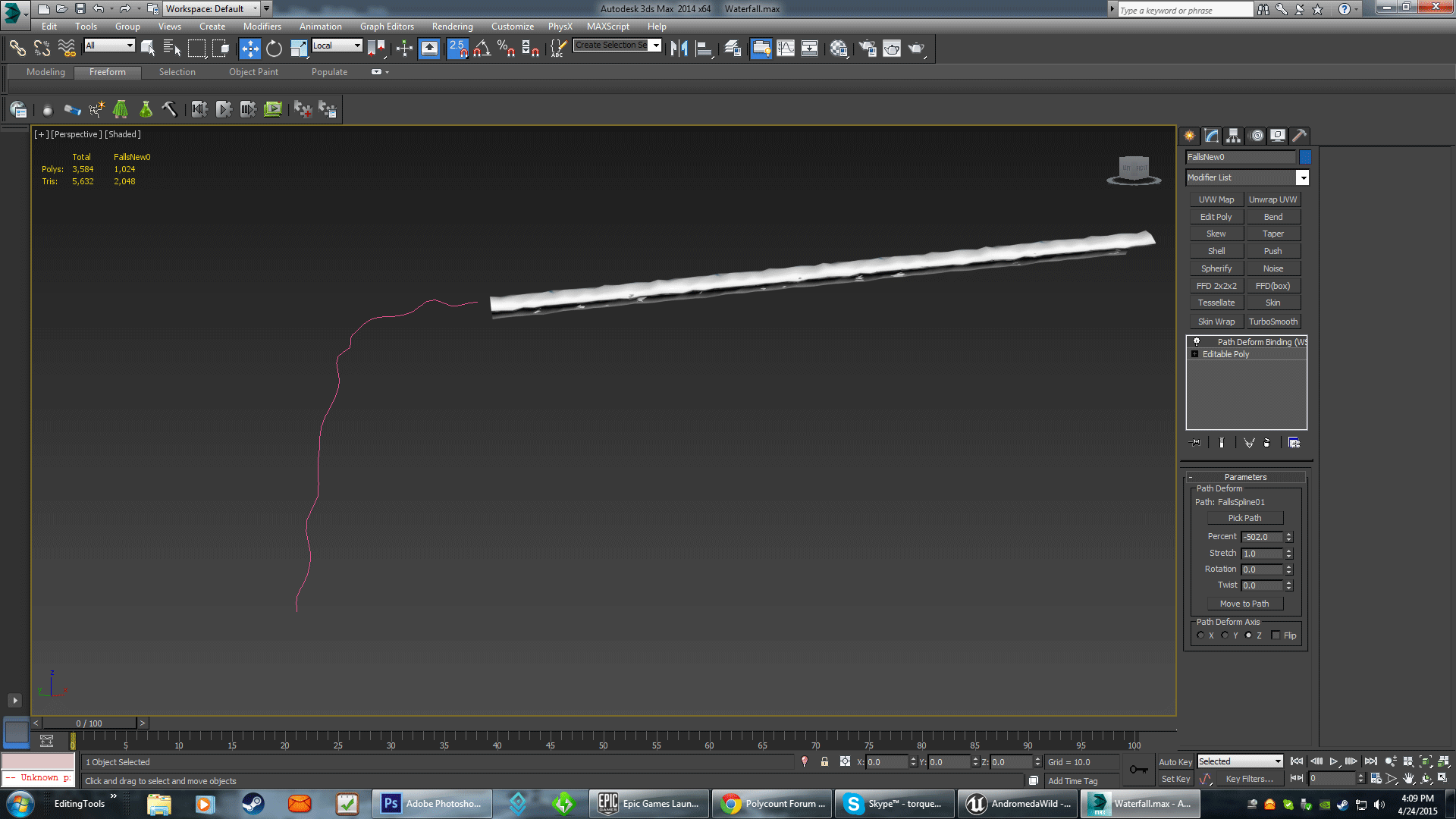Open the Rendering menu
Viewport: 1456px width, 819px height.
(x=452, y=27)
